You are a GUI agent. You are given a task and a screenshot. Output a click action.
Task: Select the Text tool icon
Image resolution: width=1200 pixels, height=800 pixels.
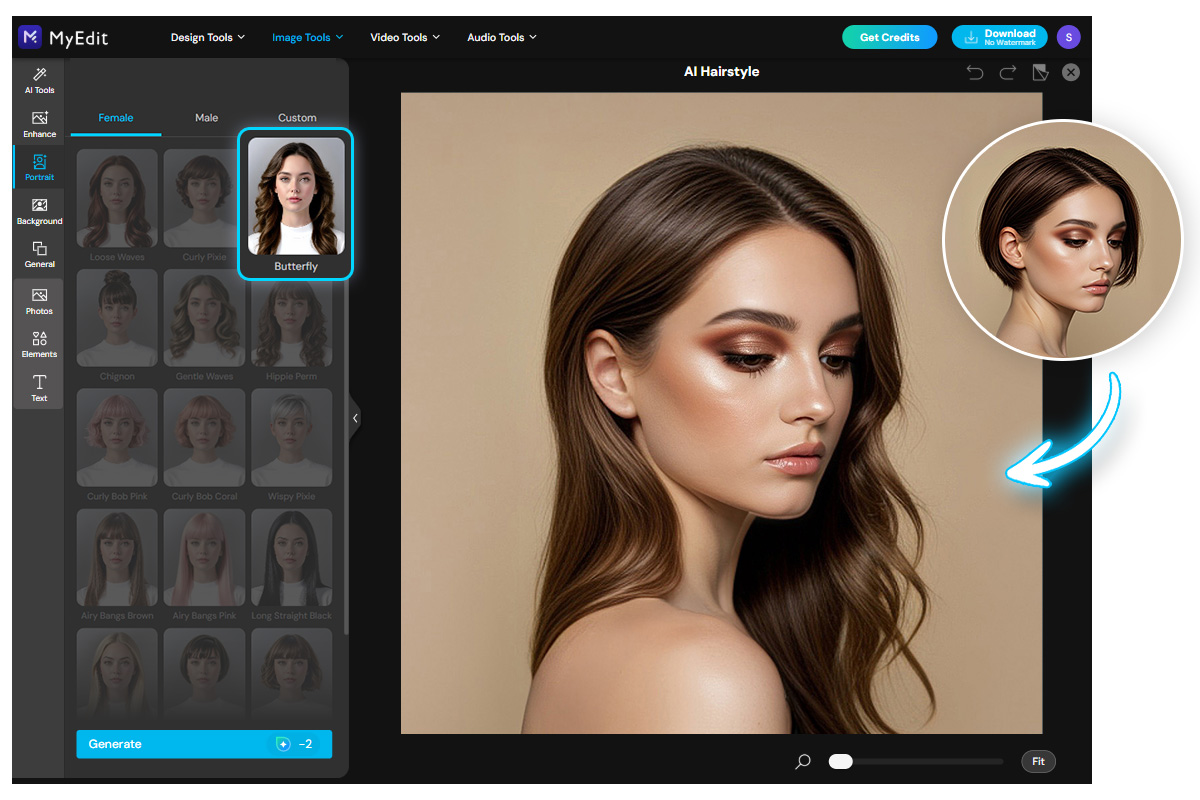pyautogui.click(x=38, y=388)
